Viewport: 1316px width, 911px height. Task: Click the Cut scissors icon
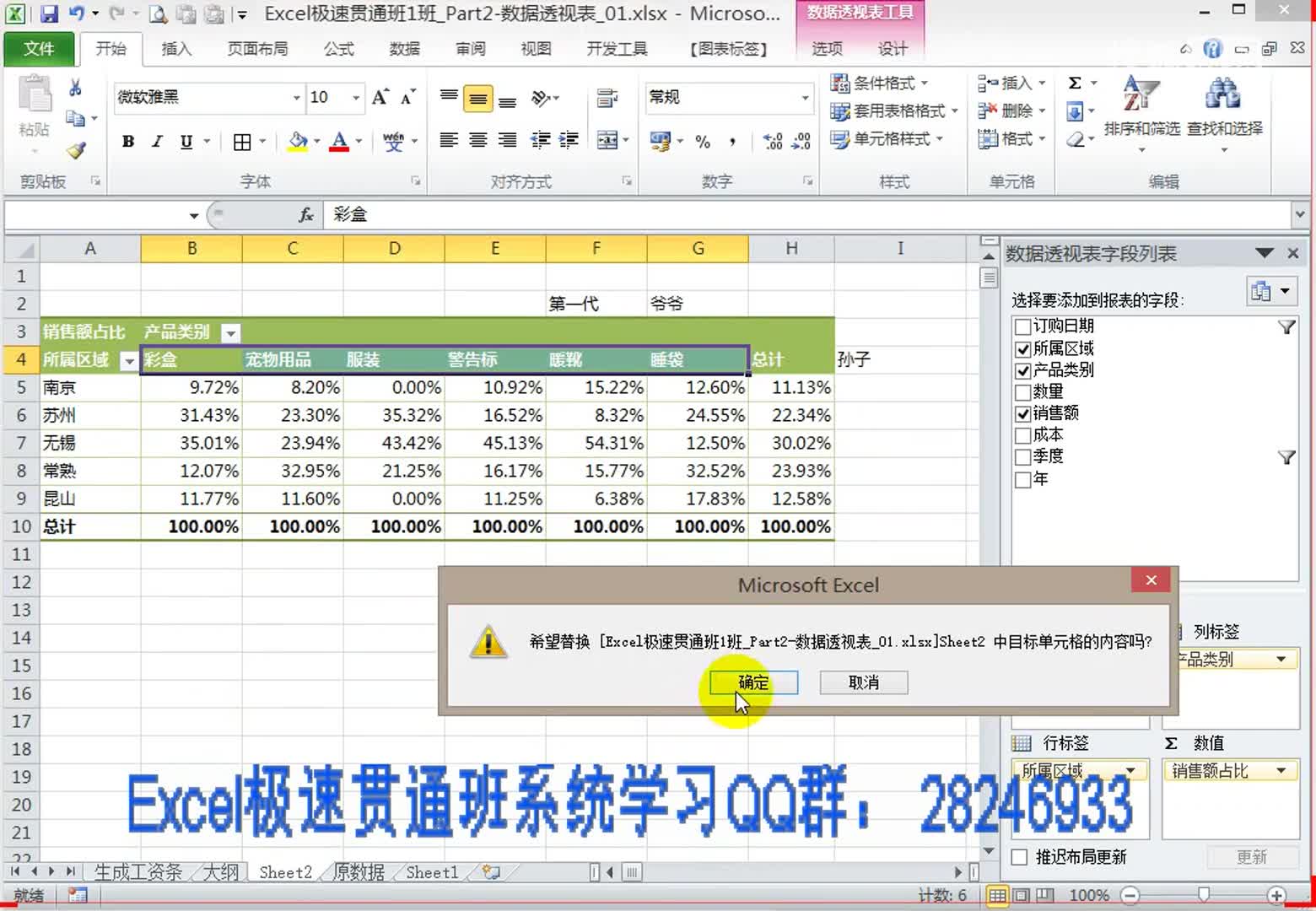pos(75,88)
